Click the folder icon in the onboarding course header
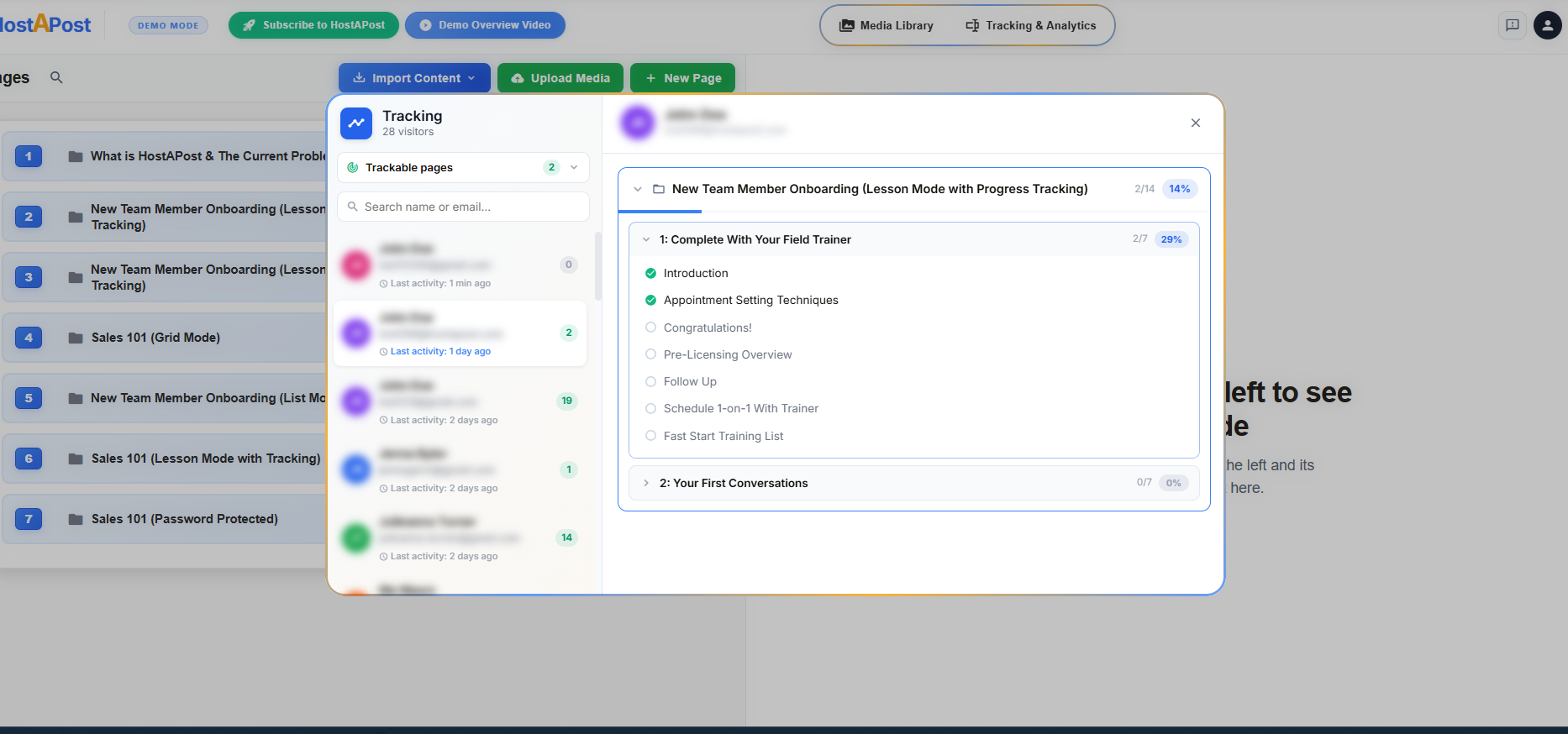This screenshot has width=1568, height=734. [659, 189]
